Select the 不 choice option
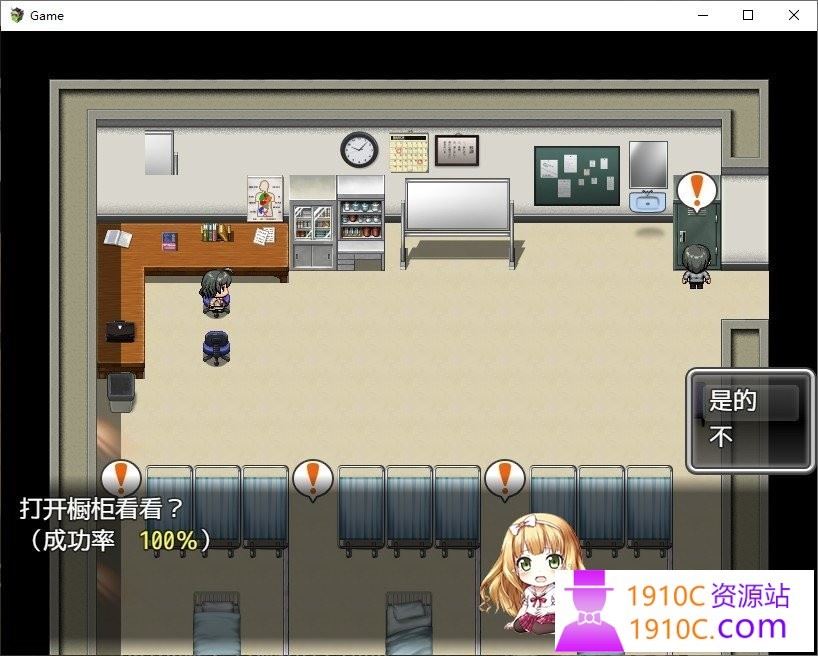Screen dimensions: 818x656 point(724,436)
